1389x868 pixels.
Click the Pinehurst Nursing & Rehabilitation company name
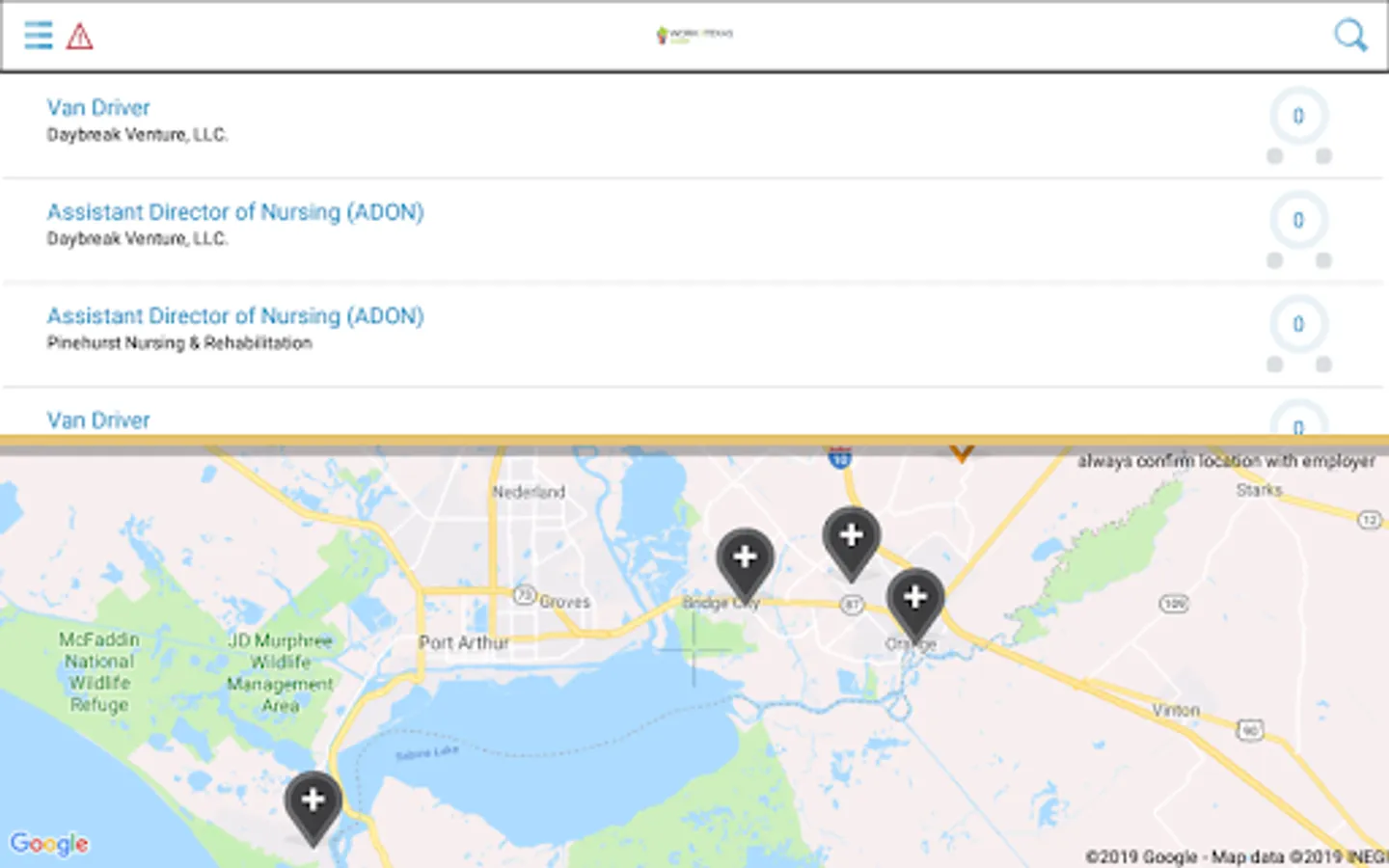point(179,343)
